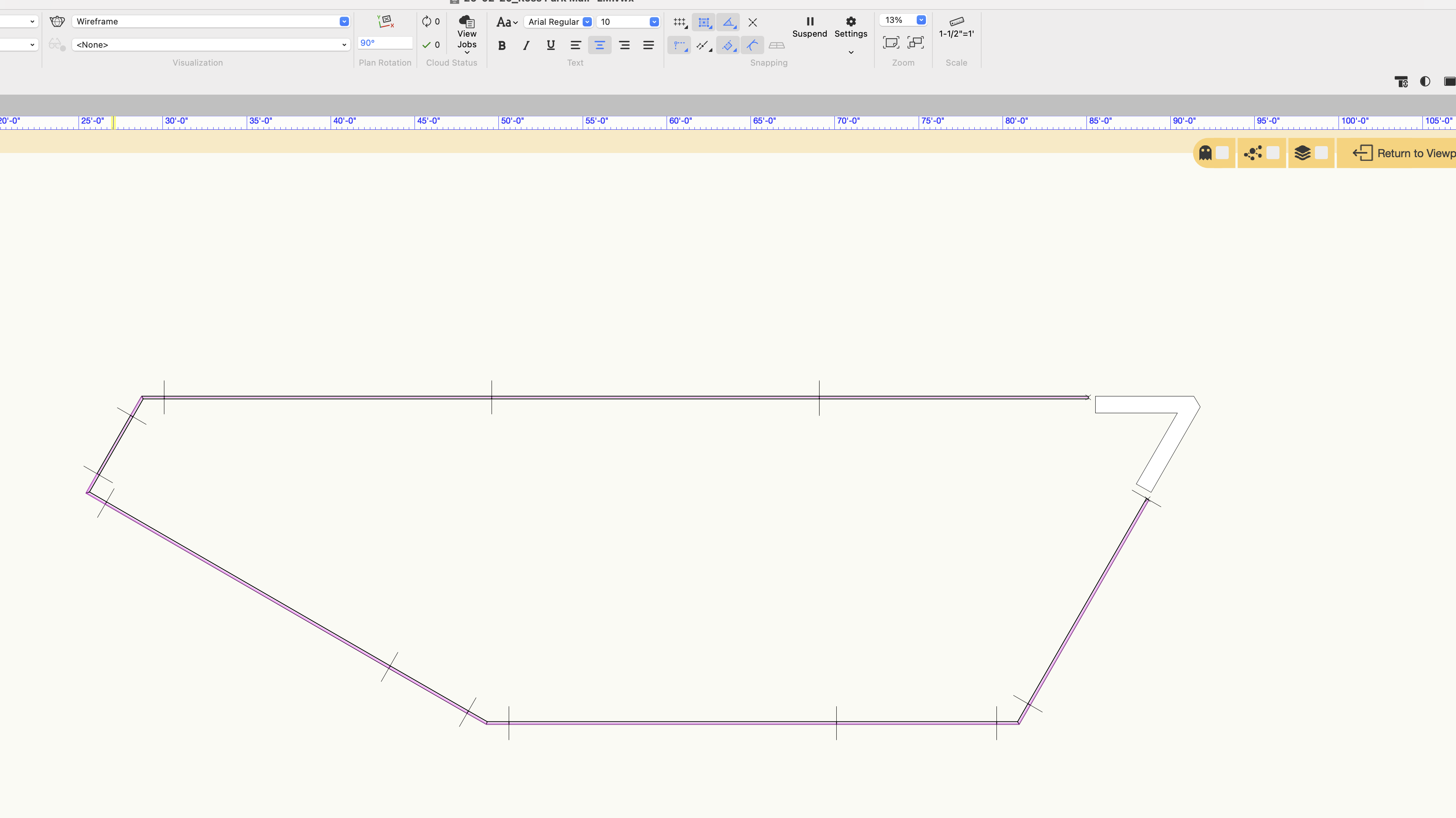Open the View Jobs cloud icon

(x=467, y=21)
